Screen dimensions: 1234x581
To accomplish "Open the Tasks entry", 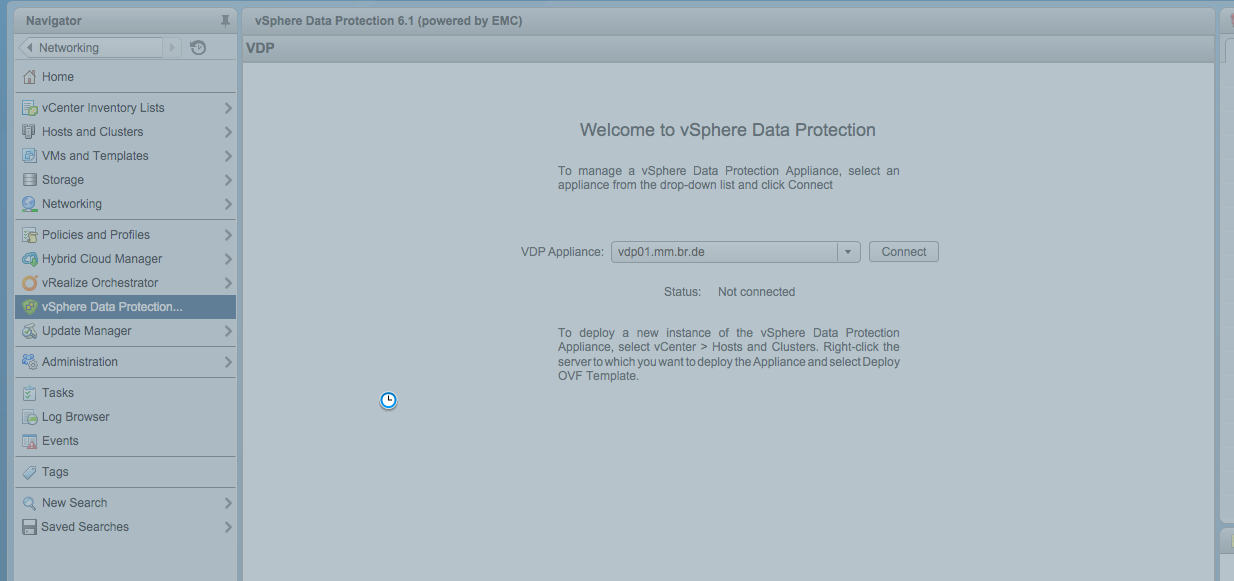I will tap(126, 393).
